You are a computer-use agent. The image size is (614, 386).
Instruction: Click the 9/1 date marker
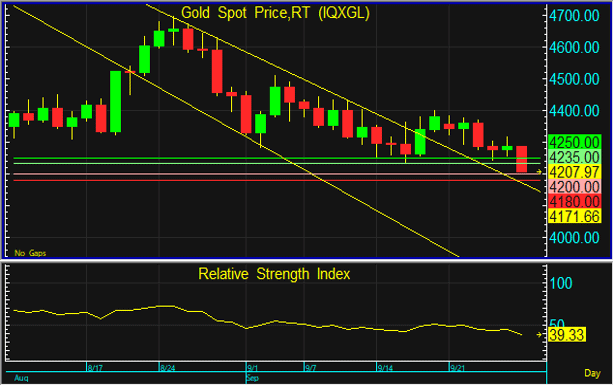point(253,368)
